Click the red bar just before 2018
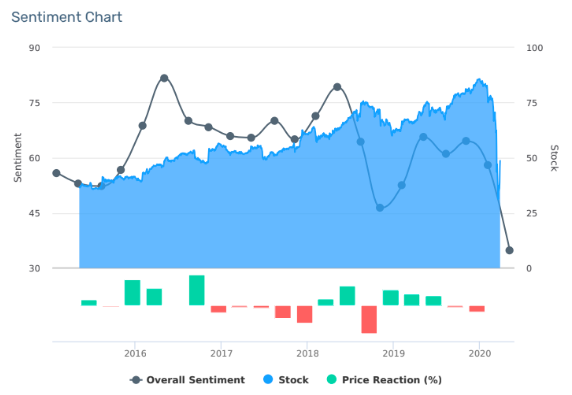The width and height of the screenshot is (572, 395). (x=305, y=314)
